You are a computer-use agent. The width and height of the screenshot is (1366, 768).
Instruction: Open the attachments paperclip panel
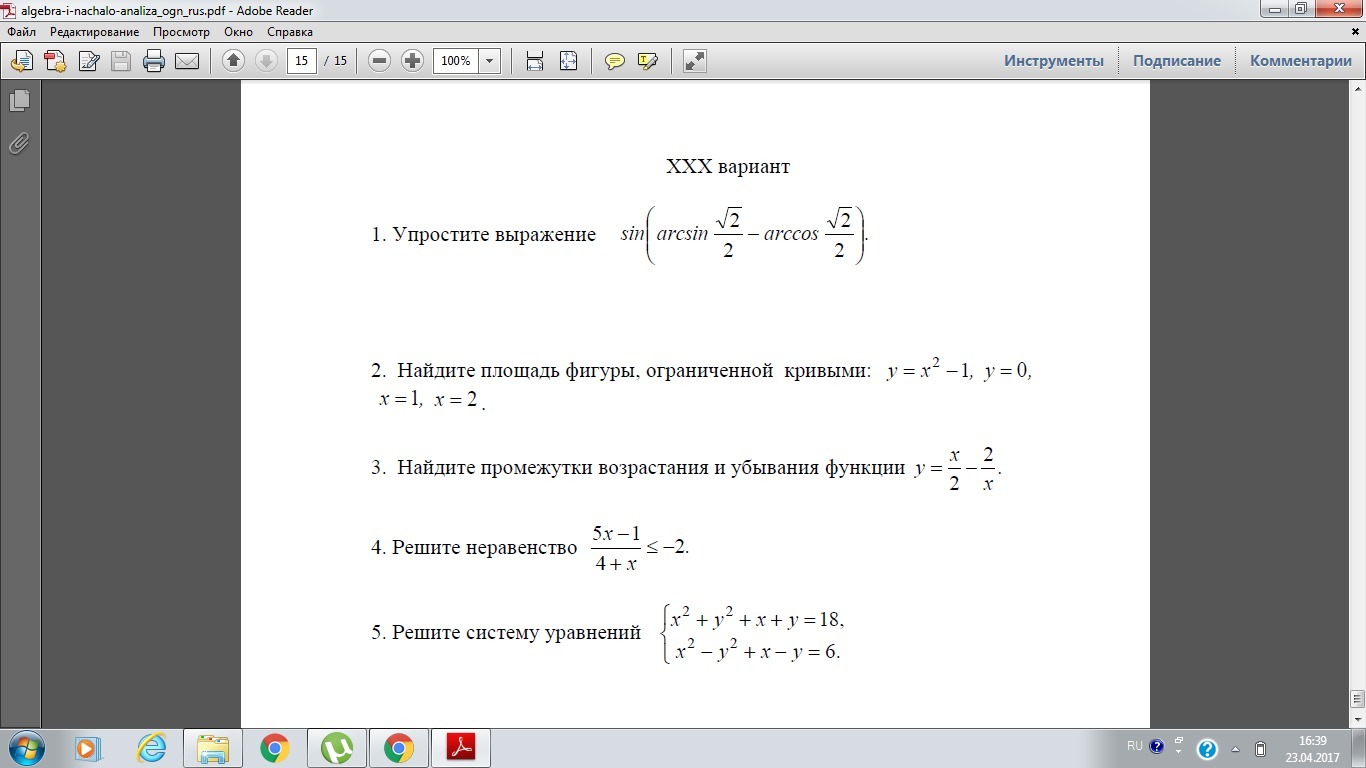[x=19, y=144]
